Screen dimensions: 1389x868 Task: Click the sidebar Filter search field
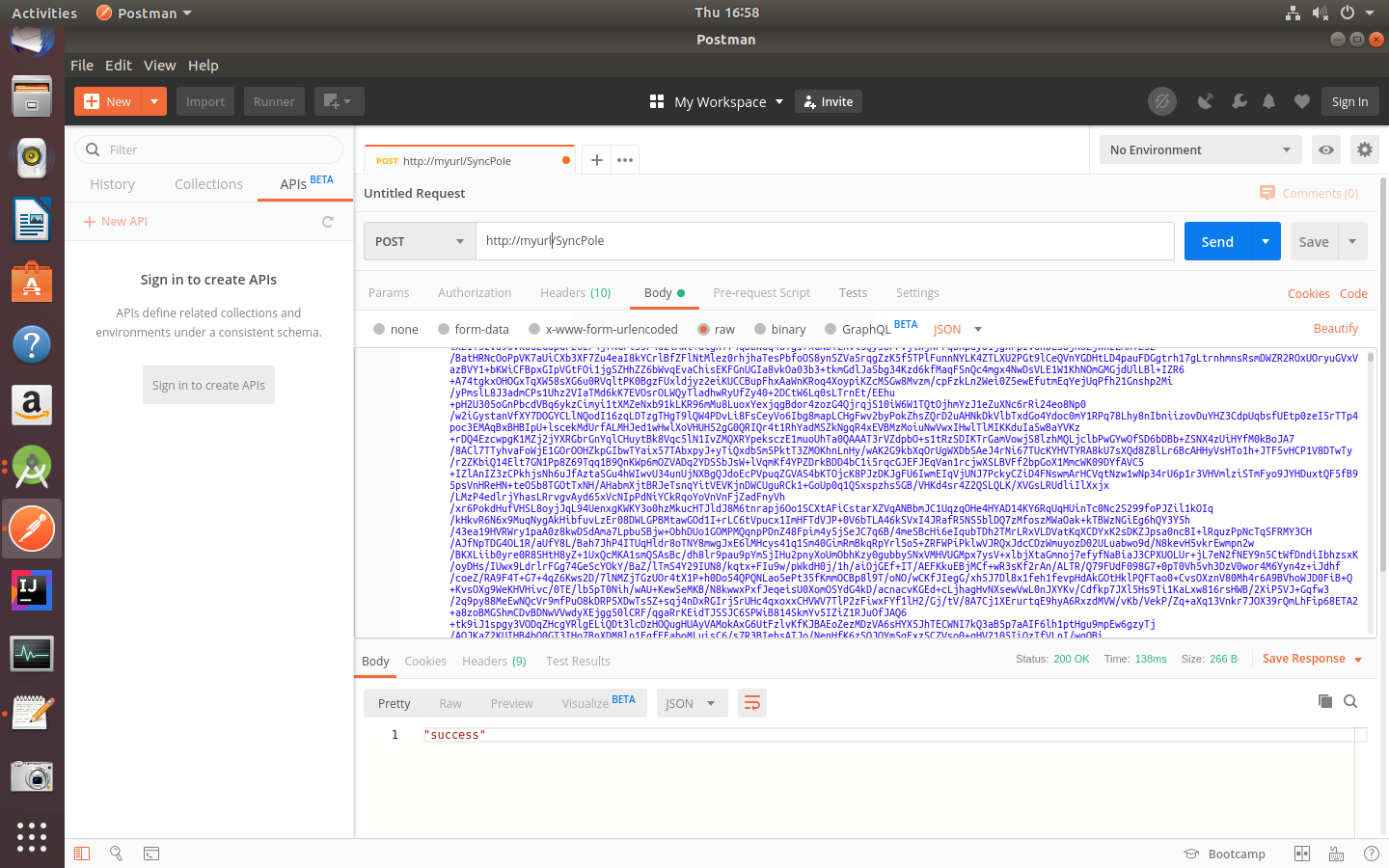click(x=208, y=149)
